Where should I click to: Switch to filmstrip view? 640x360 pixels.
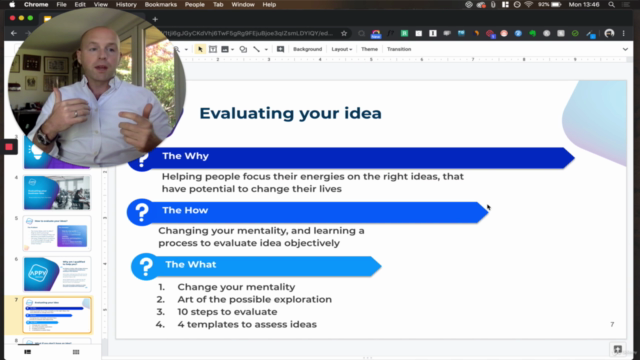(x=28, y=352)
